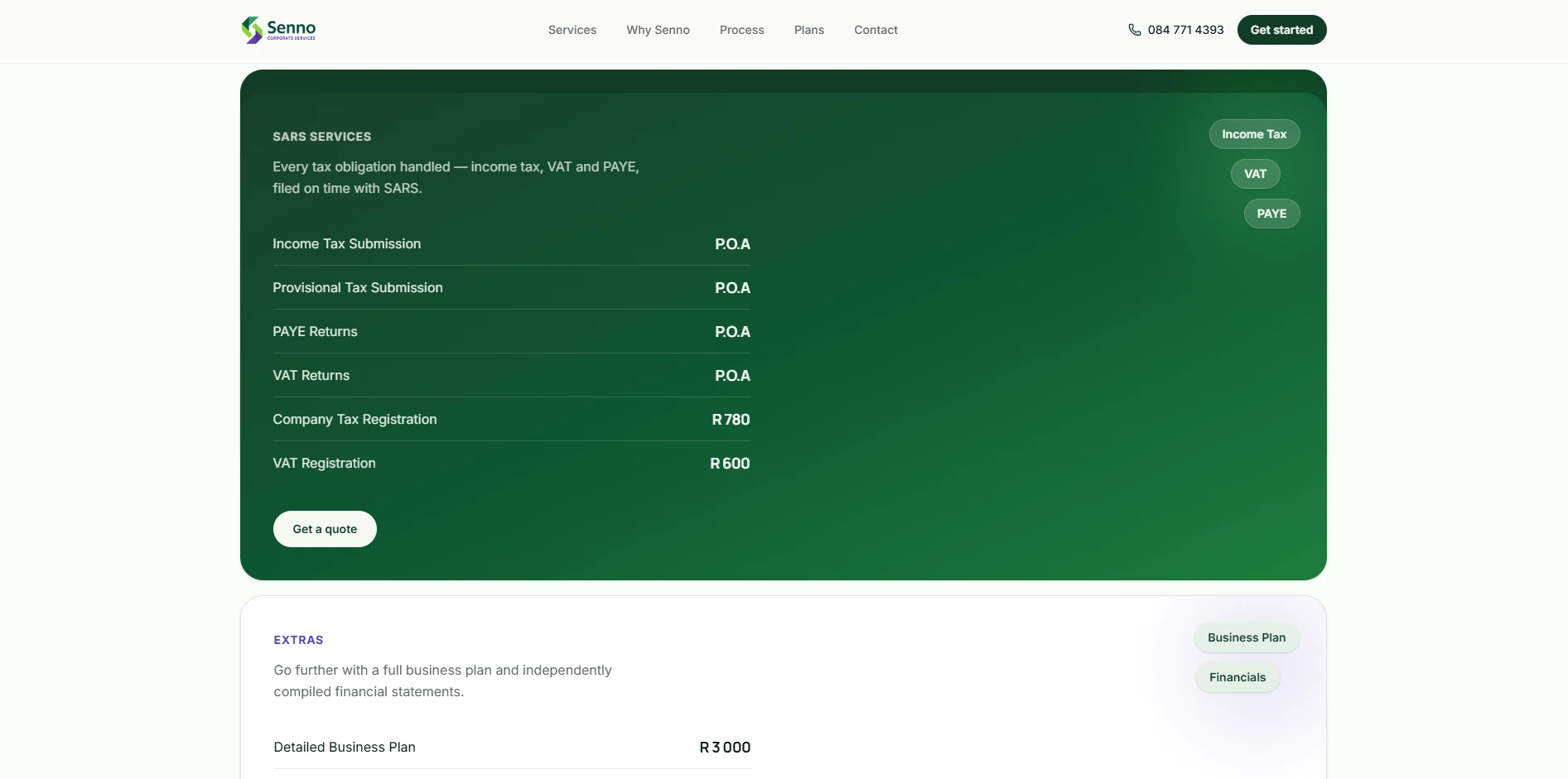Screen dimensions: 1568x779
Task: Click Income Tax Submission row label
Action: coord(346,243)
